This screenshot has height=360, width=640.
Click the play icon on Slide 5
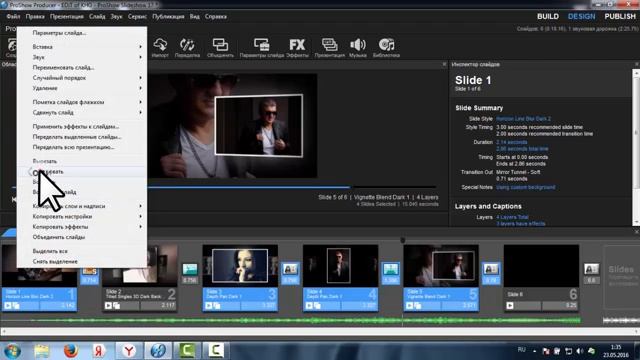point(409,305)
